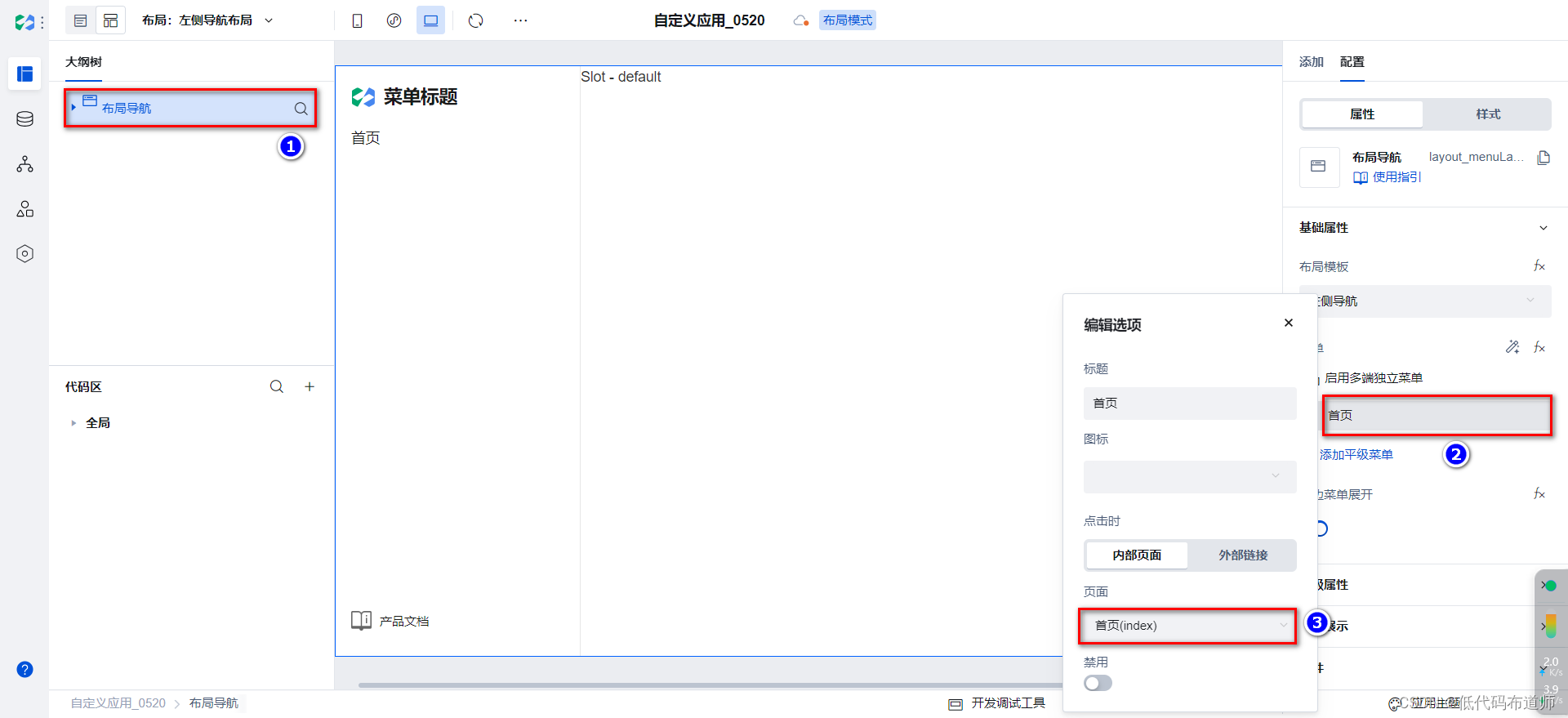Click the 布局模式 badge
Screen dimensions: 1568x718
[x=848, y=20]
